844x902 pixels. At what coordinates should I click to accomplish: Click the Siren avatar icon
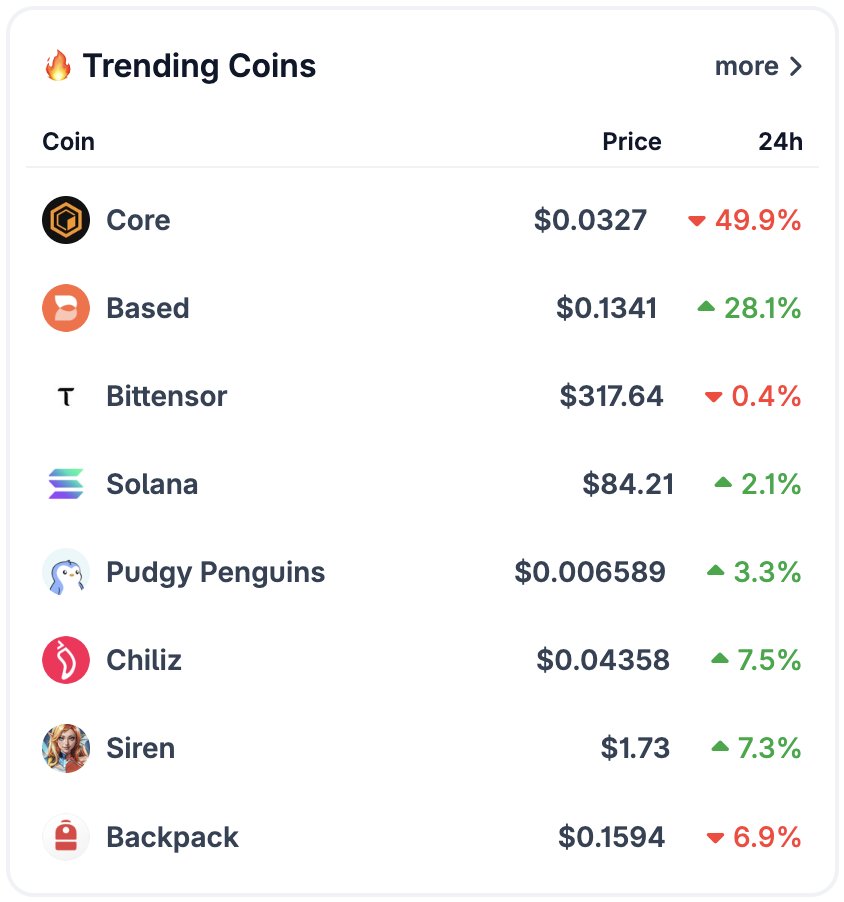pyautogui.click(x=66, y=748)
